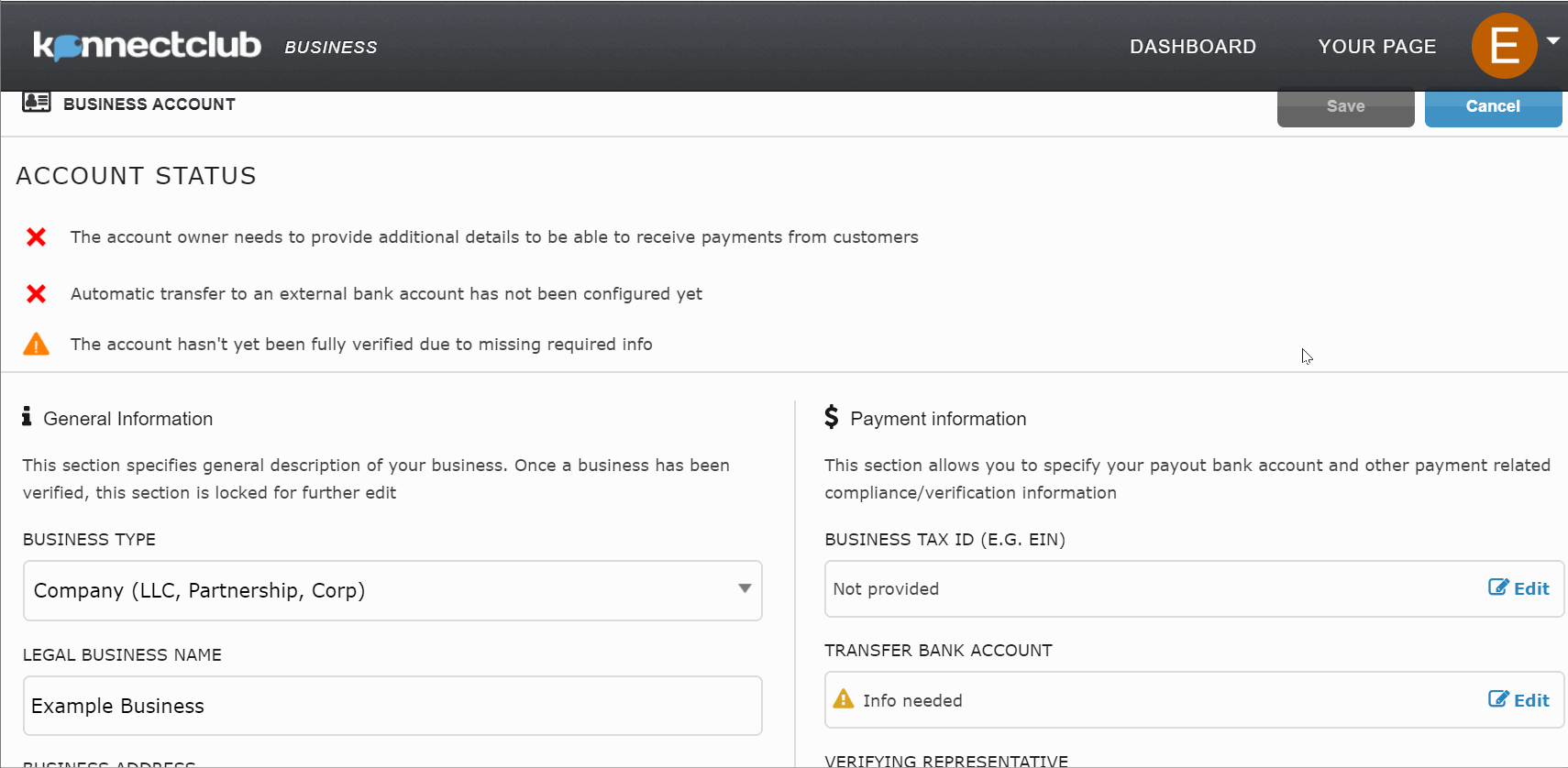Click the red X beside automatic transfer message

click(37, 294)
